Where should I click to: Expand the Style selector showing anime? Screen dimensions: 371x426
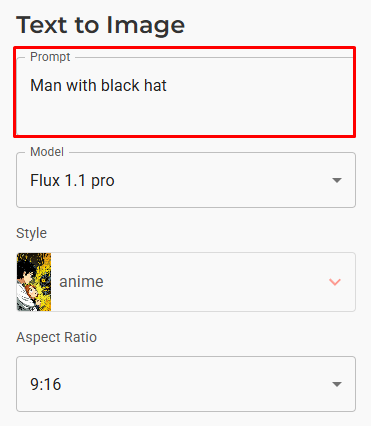tap(186, 282)
